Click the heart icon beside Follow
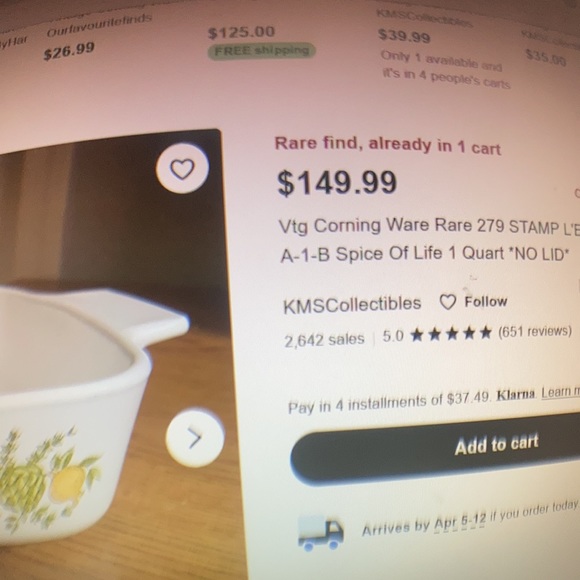 click(x=448, y=302)
